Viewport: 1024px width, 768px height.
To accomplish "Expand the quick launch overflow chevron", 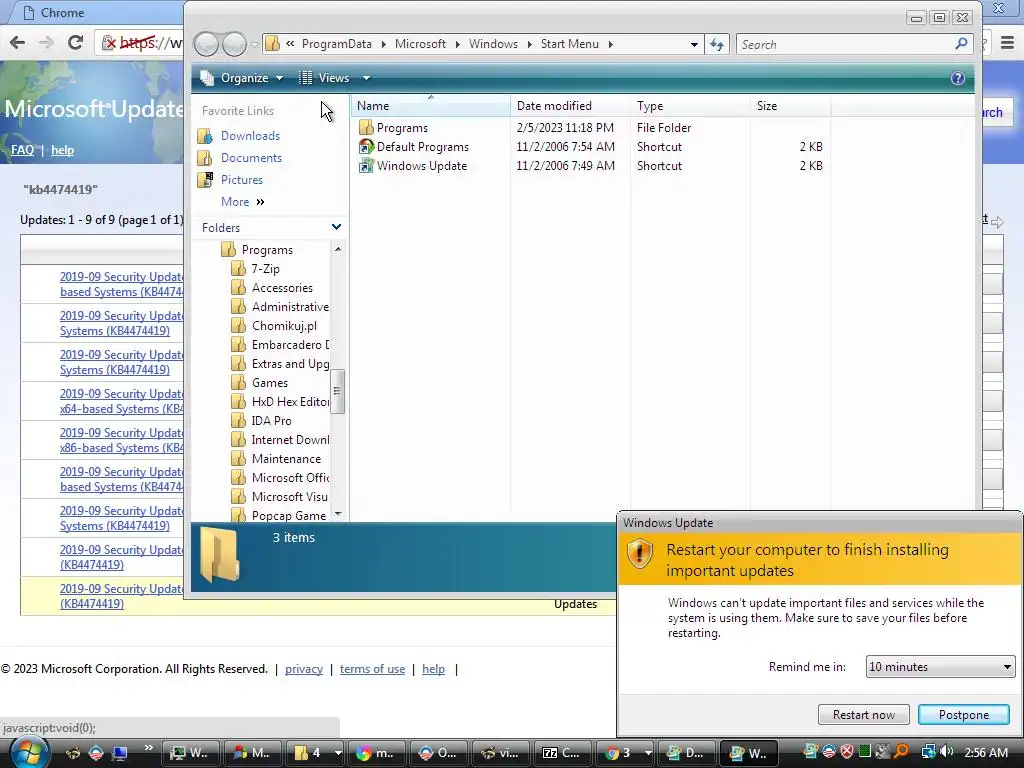I will click(148, 748).
